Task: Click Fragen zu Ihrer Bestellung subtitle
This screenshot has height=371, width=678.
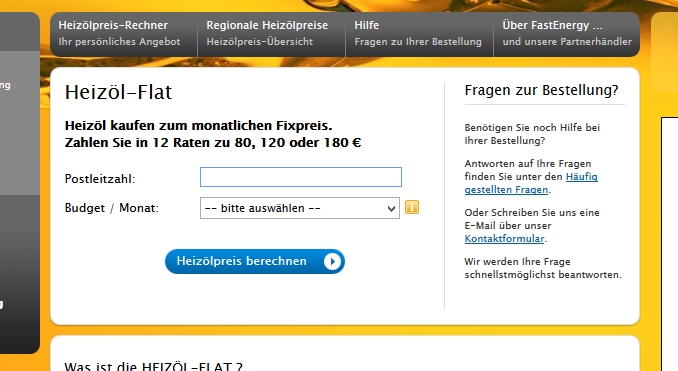Action: (418, 42)
